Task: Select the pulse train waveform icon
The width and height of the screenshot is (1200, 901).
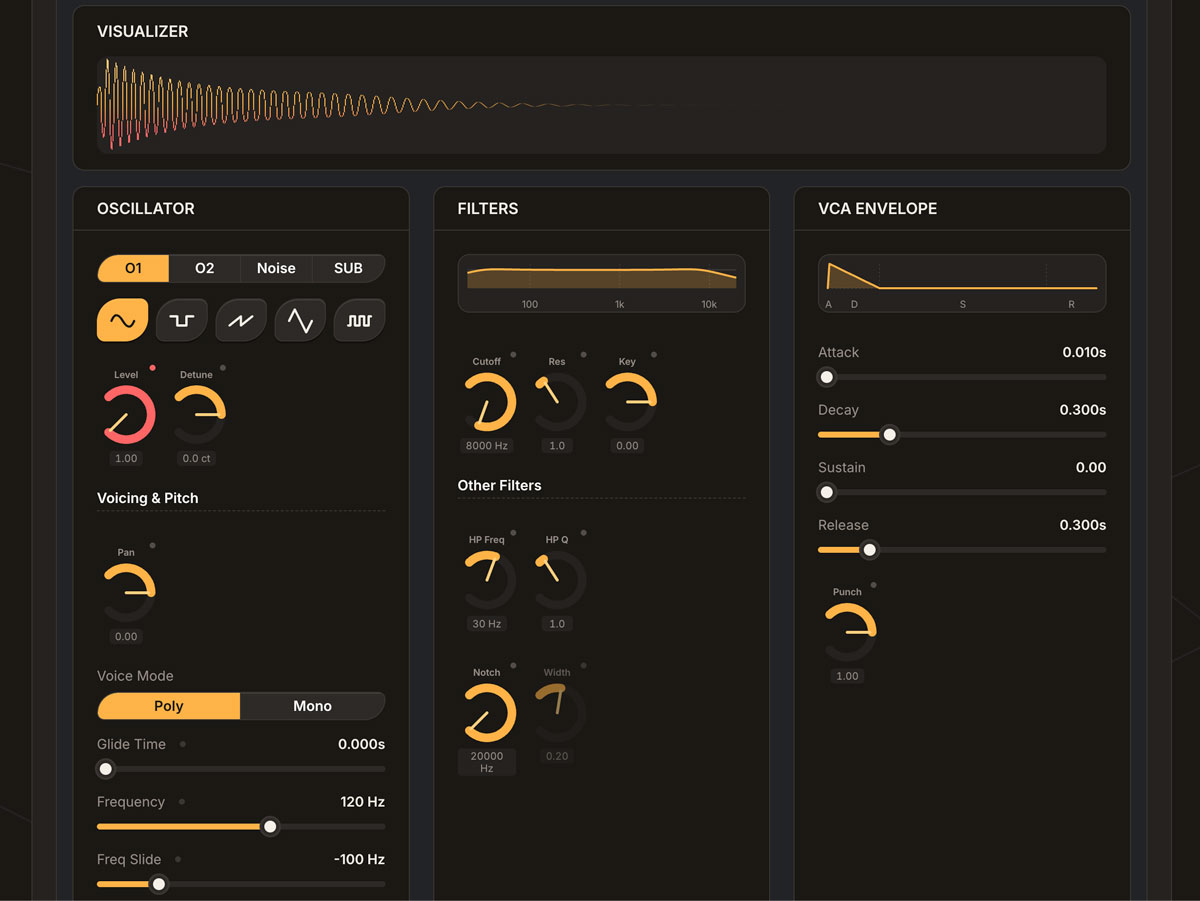Action: tap(359, 320)
